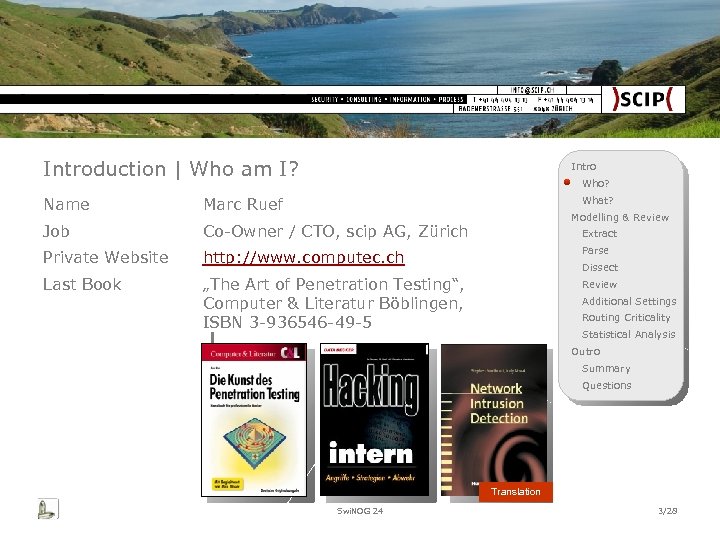
Task: Select the Outro outline entry
Action: (x=585, y=351)
